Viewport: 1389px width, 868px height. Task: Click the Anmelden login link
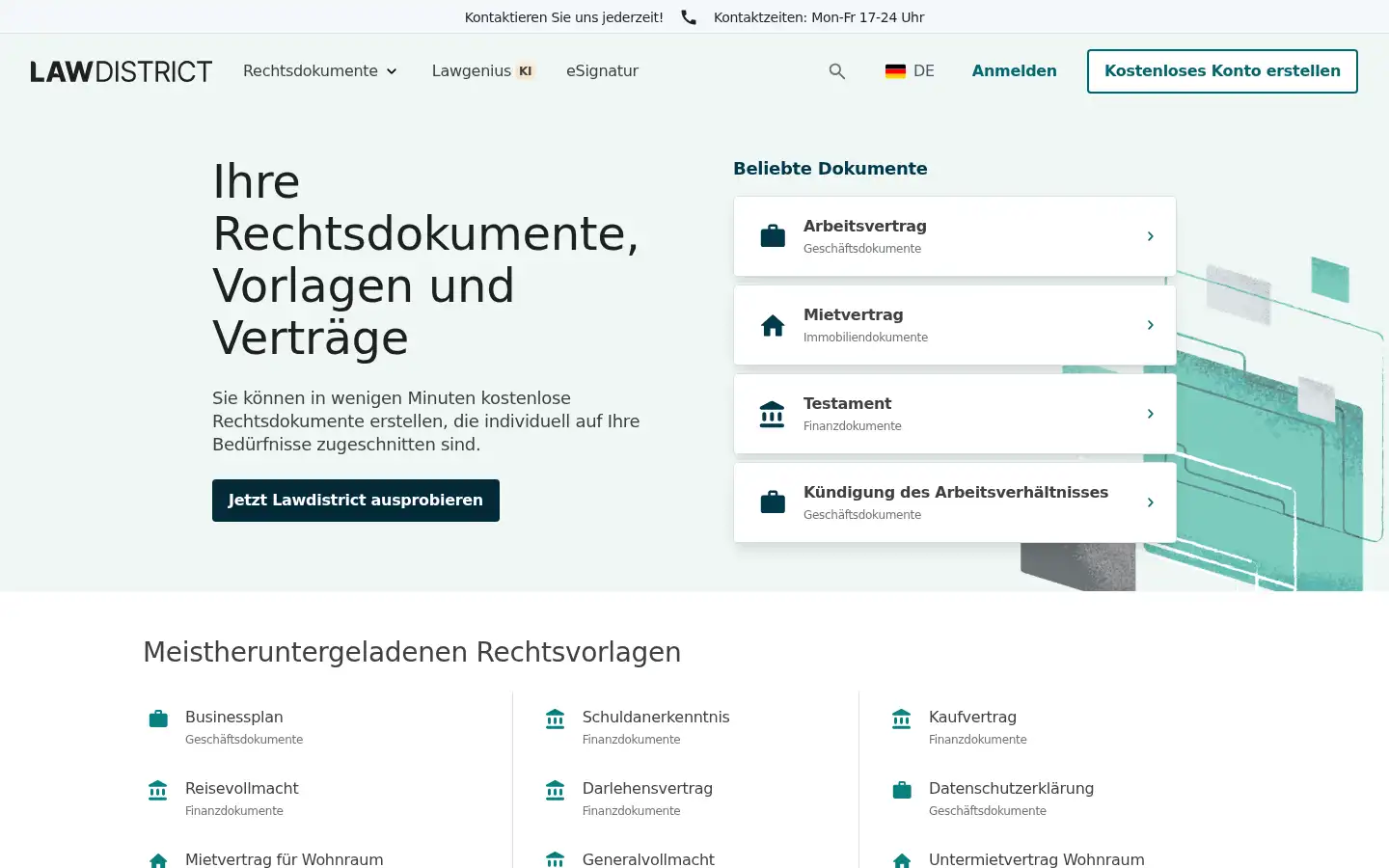click(1015, 71)
